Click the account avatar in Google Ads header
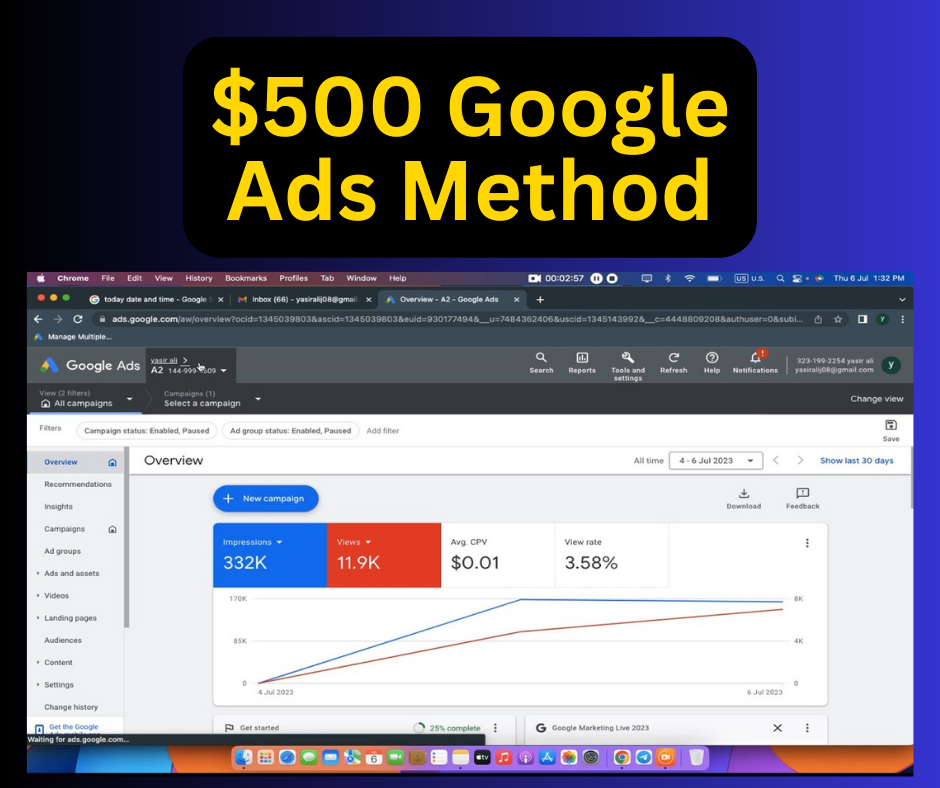 [891, 365]
